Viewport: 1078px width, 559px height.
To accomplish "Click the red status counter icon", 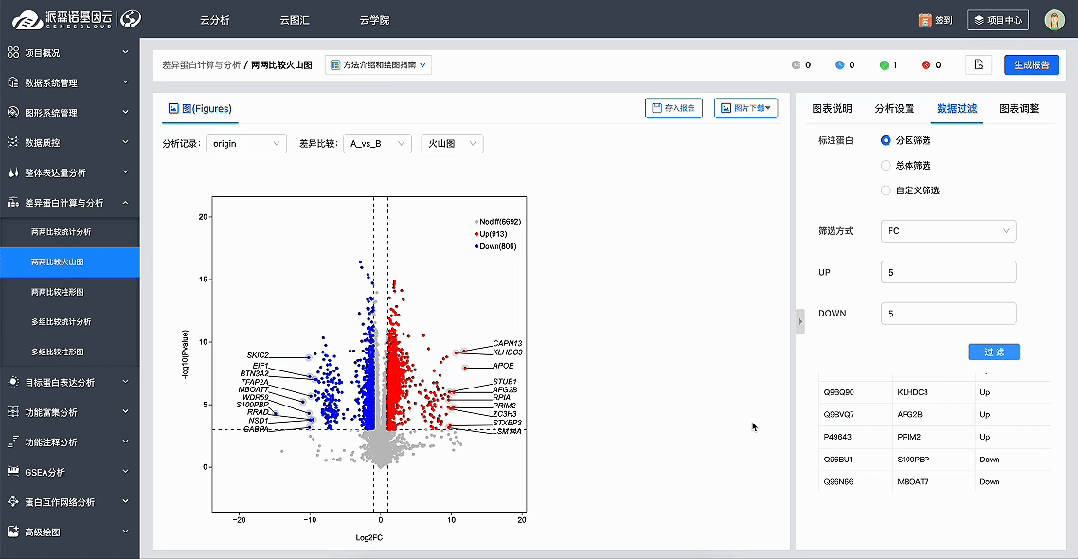I will click(926, 65).
